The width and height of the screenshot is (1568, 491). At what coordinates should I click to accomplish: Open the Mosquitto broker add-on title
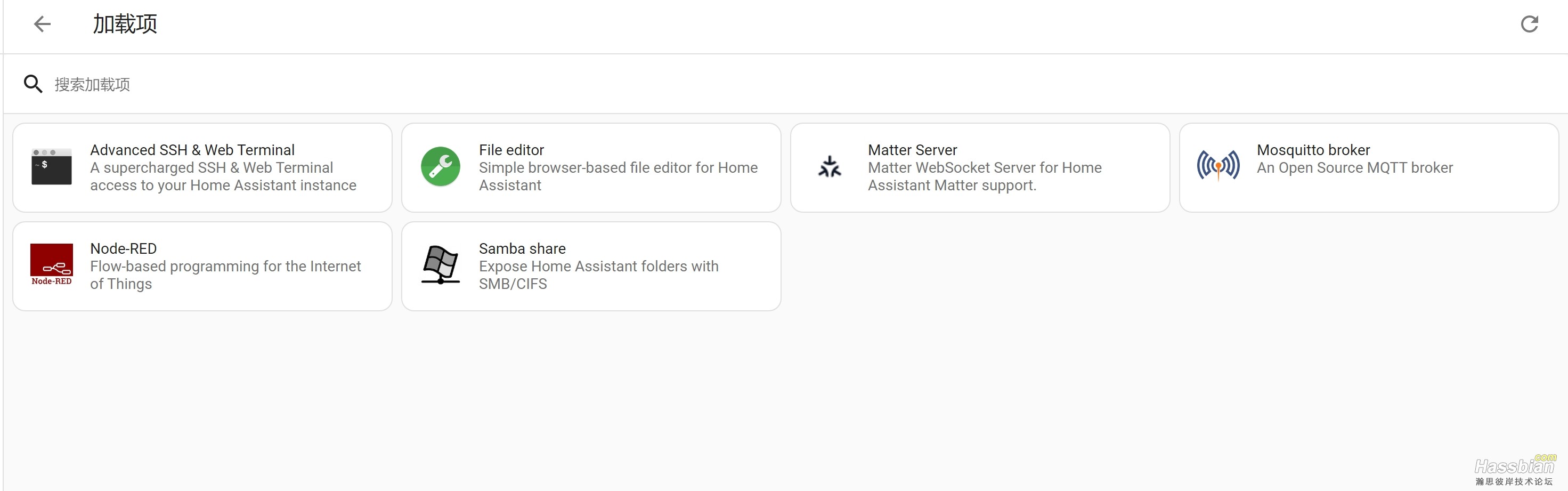click(x=1313, y=150)
